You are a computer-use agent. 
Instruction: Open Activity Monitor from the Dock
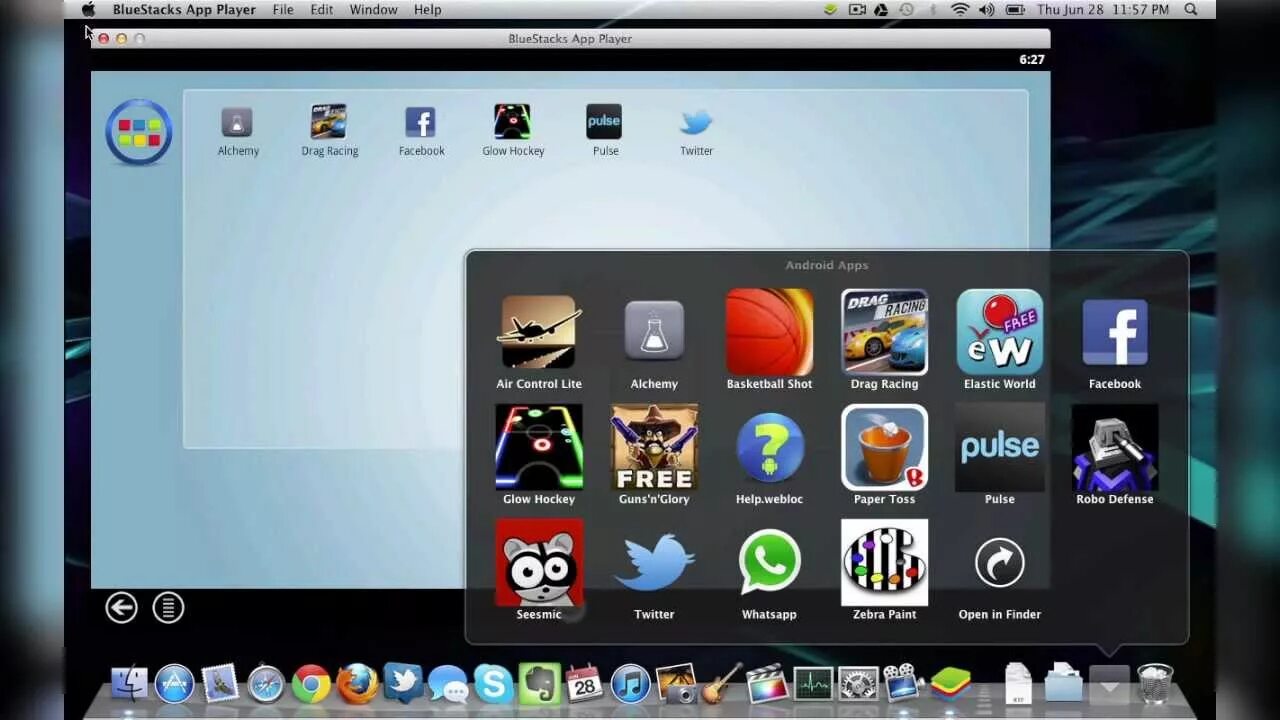click(813, 683)
